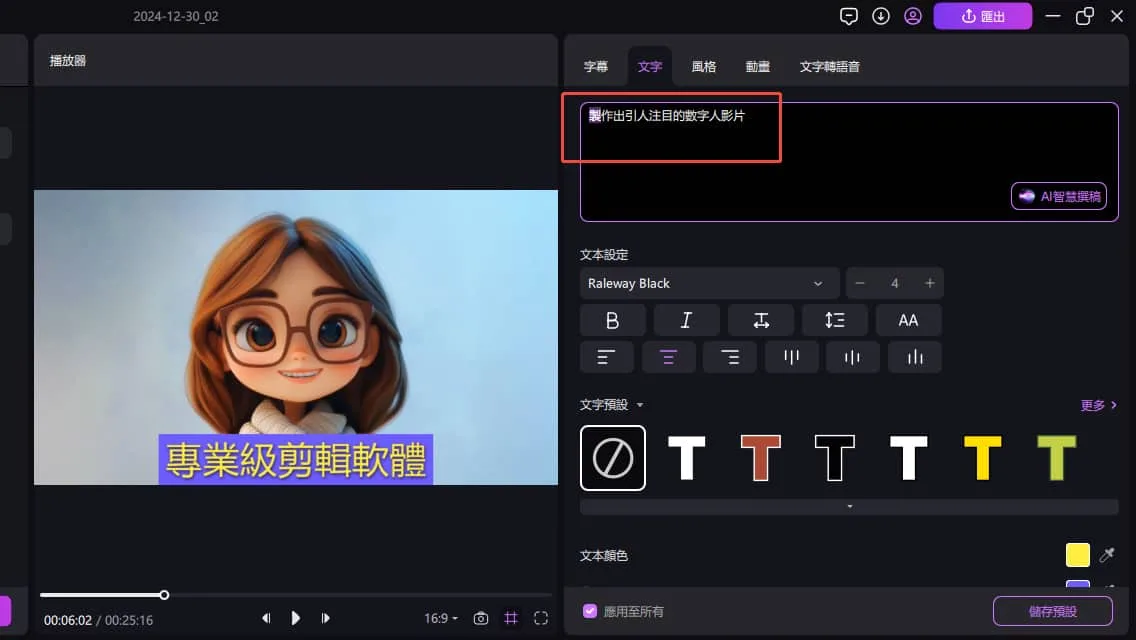Enter fullscreen preview mode

pyautogui.click(x=540, y=618)
